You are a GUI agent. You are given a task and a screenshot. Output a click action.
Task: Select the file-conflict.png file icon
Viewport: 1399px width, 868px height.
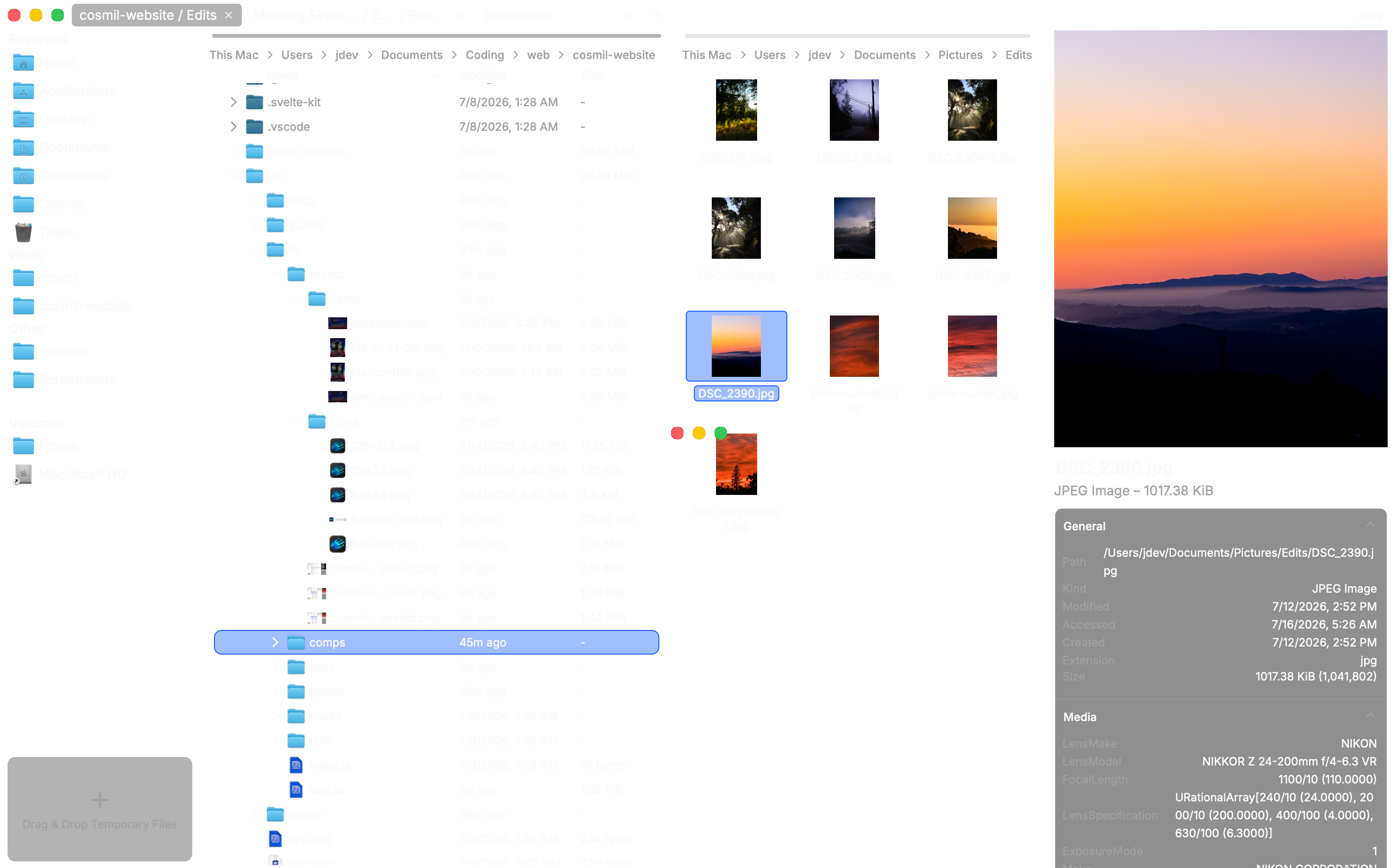click(x=338, y=372)
